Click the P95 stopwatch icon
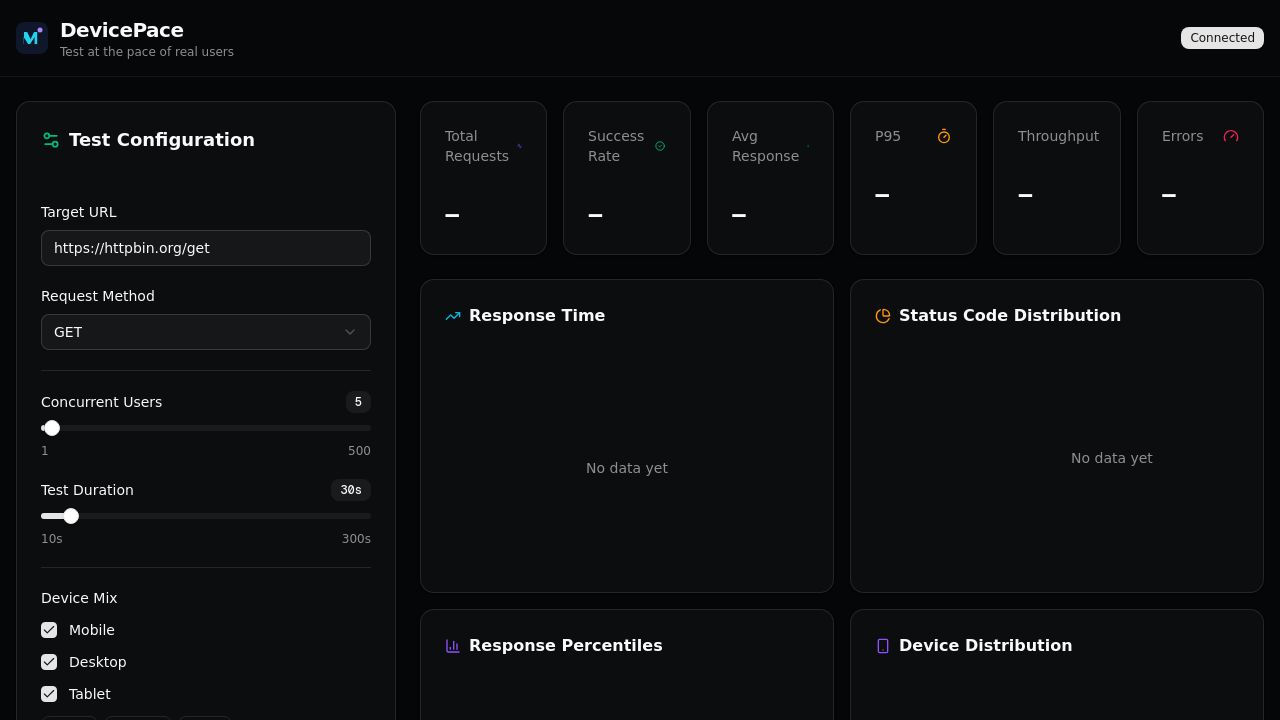The image size is (1280, 720). 944,136
